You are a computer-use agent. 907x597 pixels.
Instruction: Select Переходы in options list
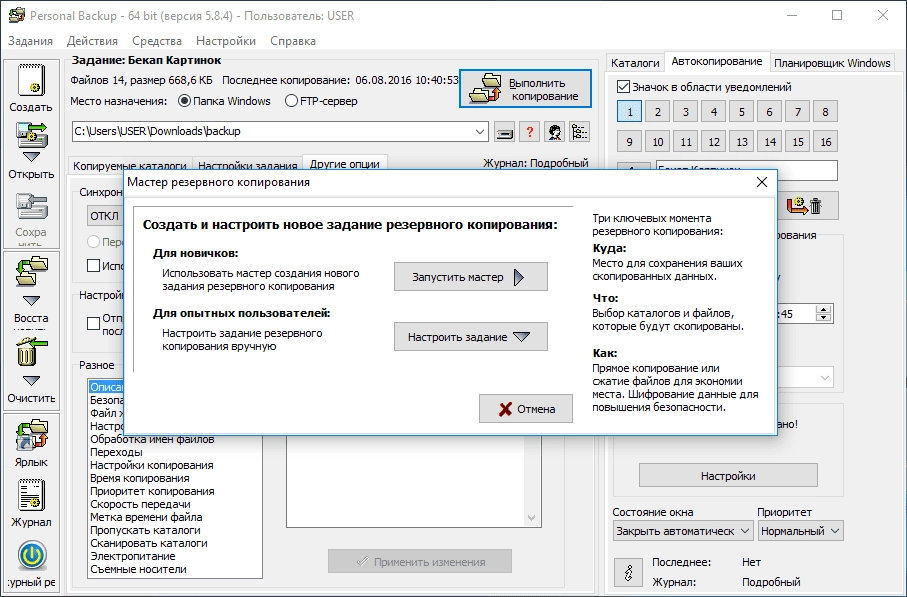point(116,452)
